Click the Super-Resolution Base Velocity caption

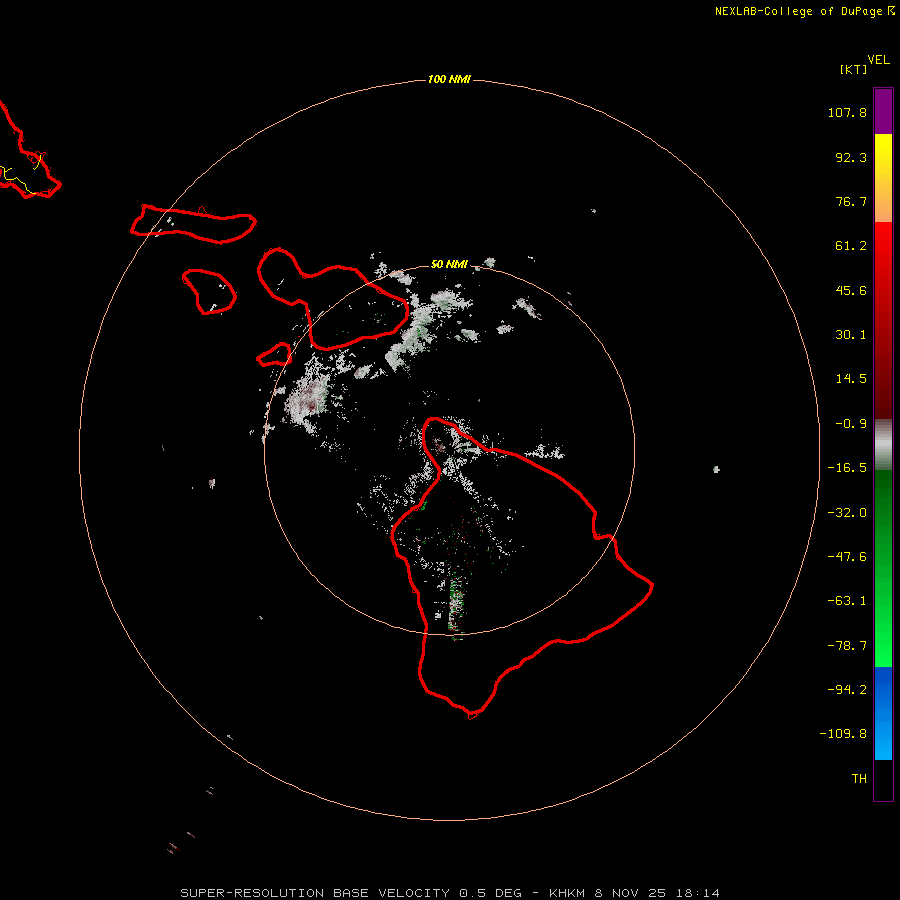(450, 893)
